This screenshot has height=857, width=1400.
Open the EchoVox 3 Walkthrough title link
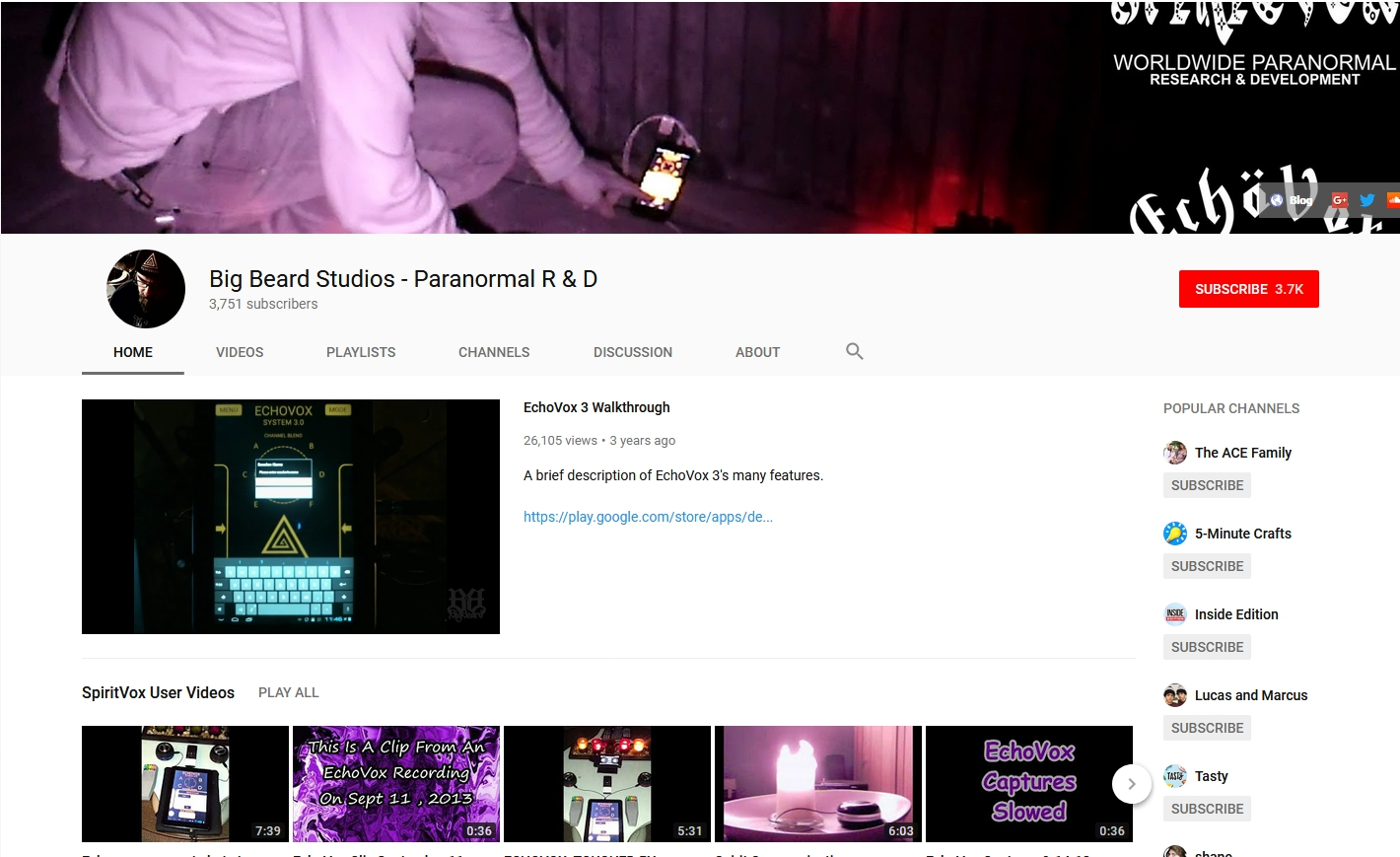[x=596, y=407]
